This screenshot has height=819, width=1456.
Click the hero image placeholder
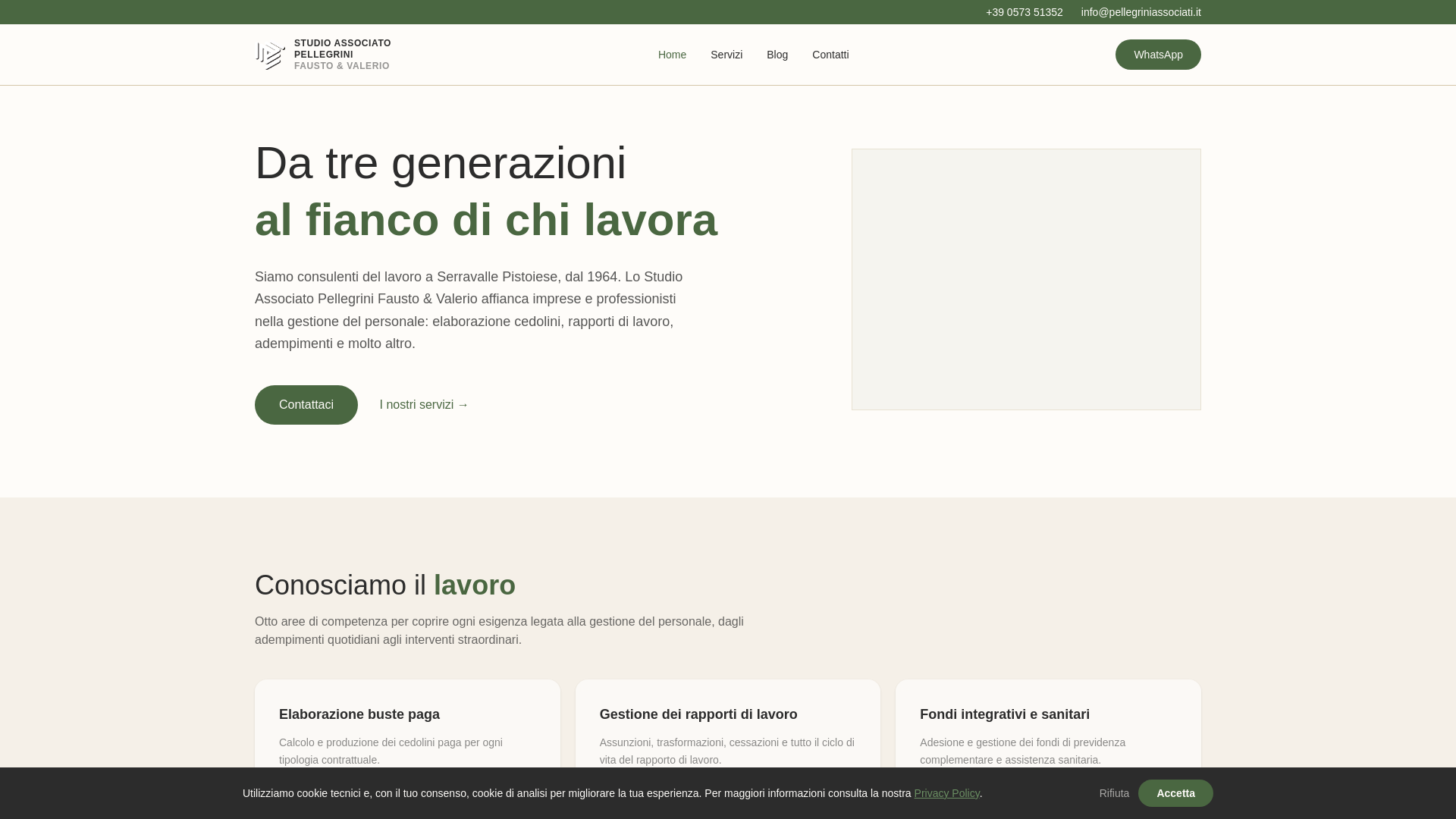[x=1026, y=279]
